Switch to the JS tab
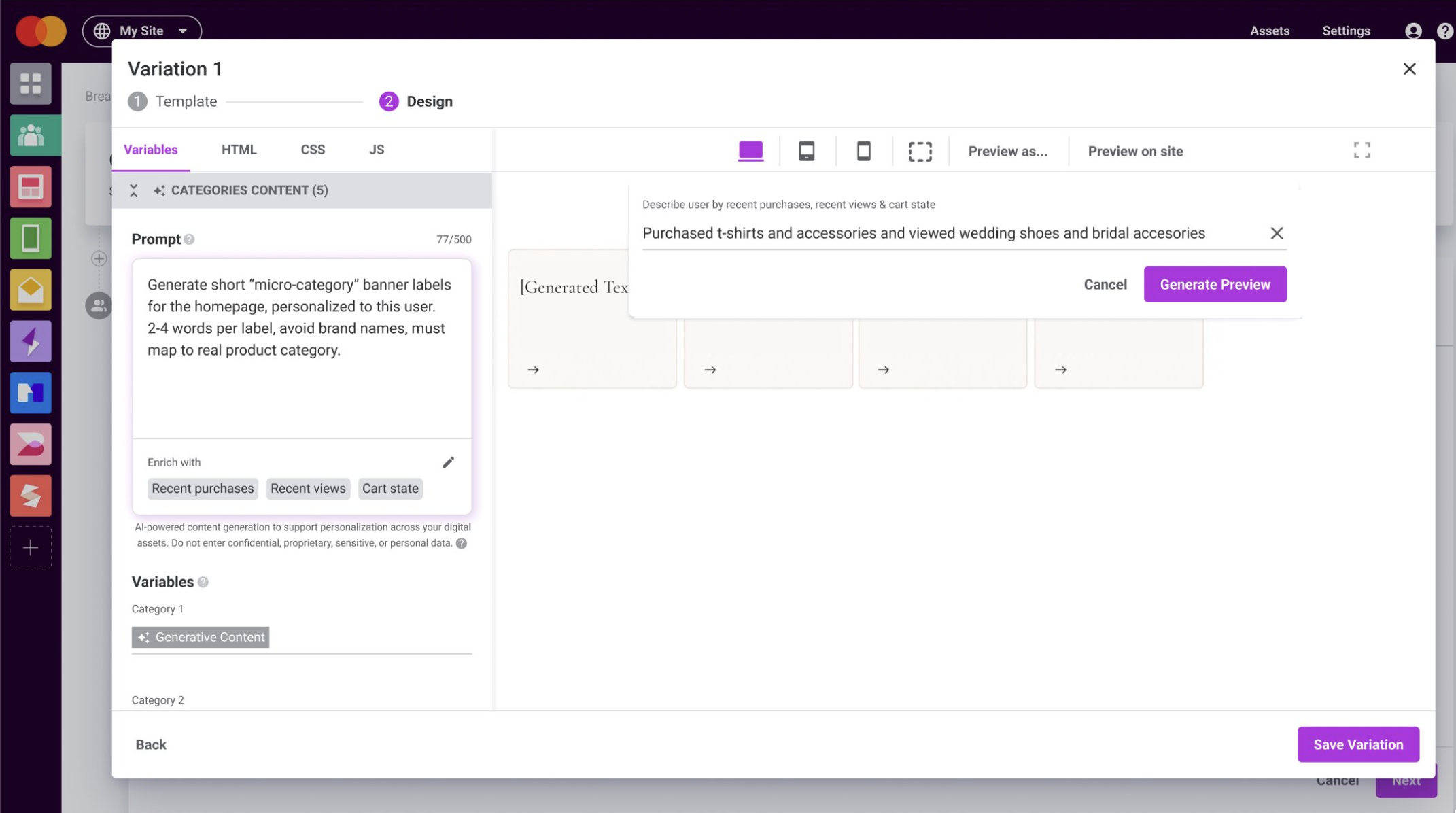The width and height of the screenshot is (1456, 813). pyautogui.click(x=377, y=150)
